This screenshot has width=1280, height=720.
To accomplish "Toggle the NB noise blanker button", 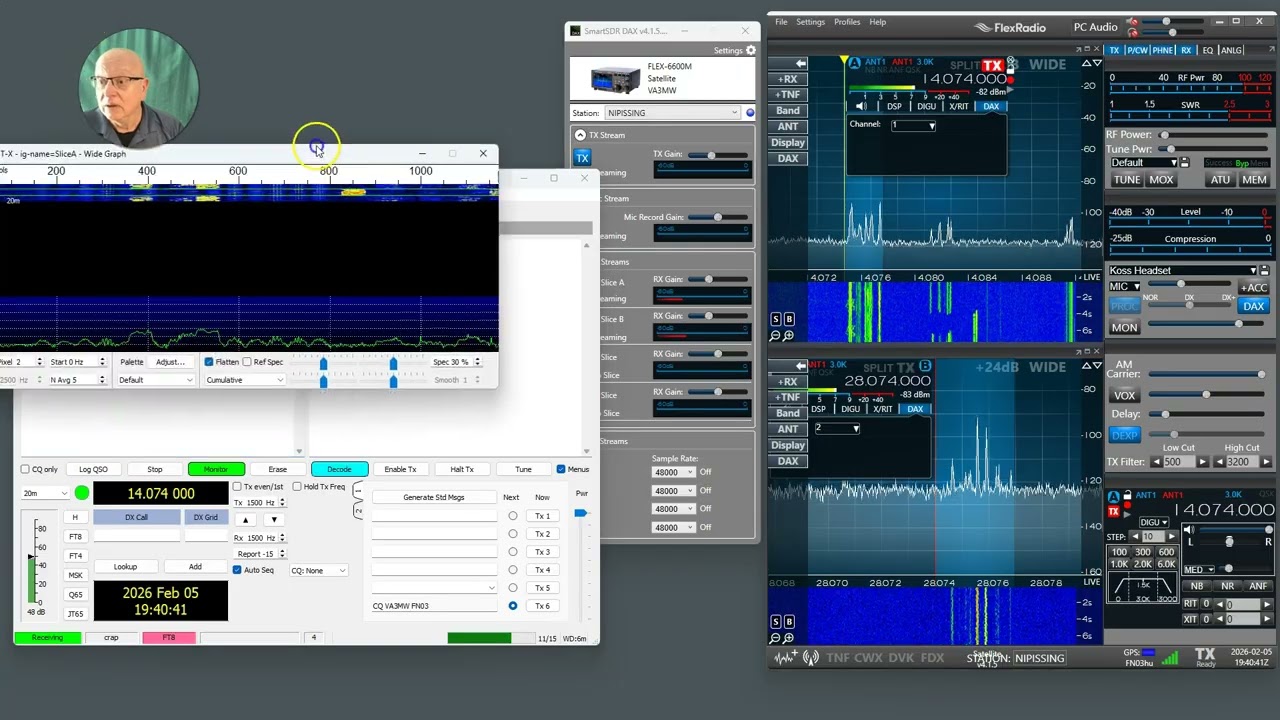I will (1197, 586).
